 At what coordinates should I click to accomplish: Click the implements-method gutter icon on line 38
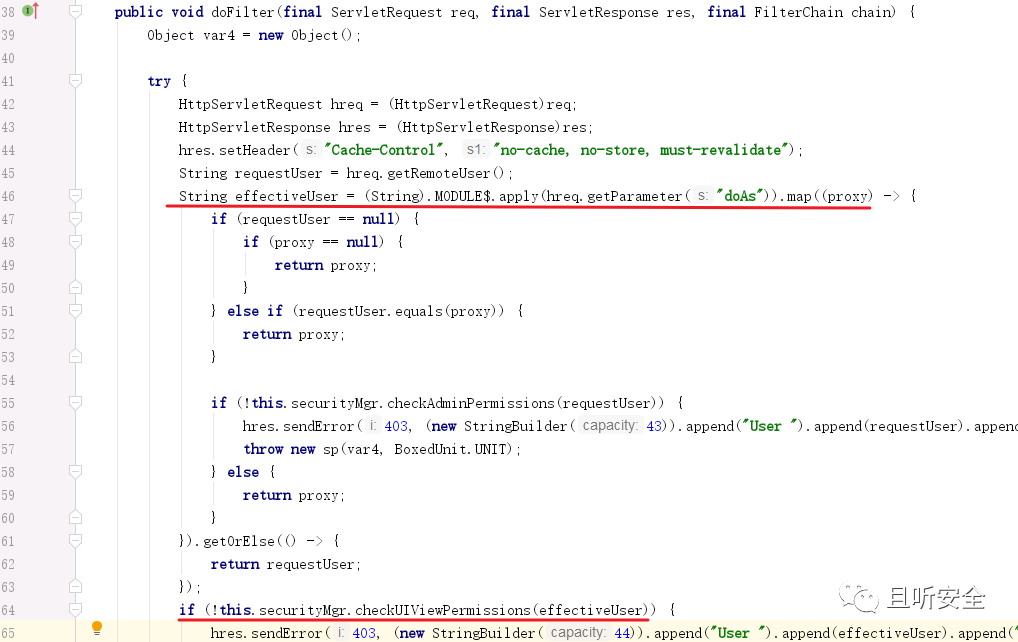coord(31,10)
